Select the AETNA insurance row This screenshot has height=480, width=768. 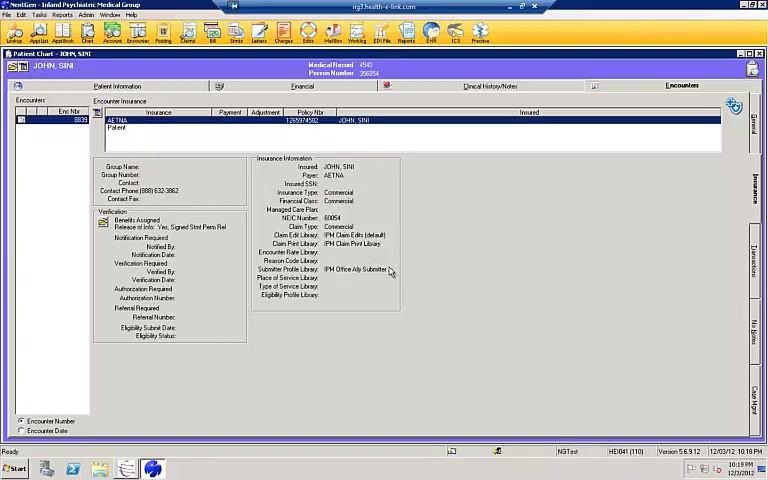[413, 120]
